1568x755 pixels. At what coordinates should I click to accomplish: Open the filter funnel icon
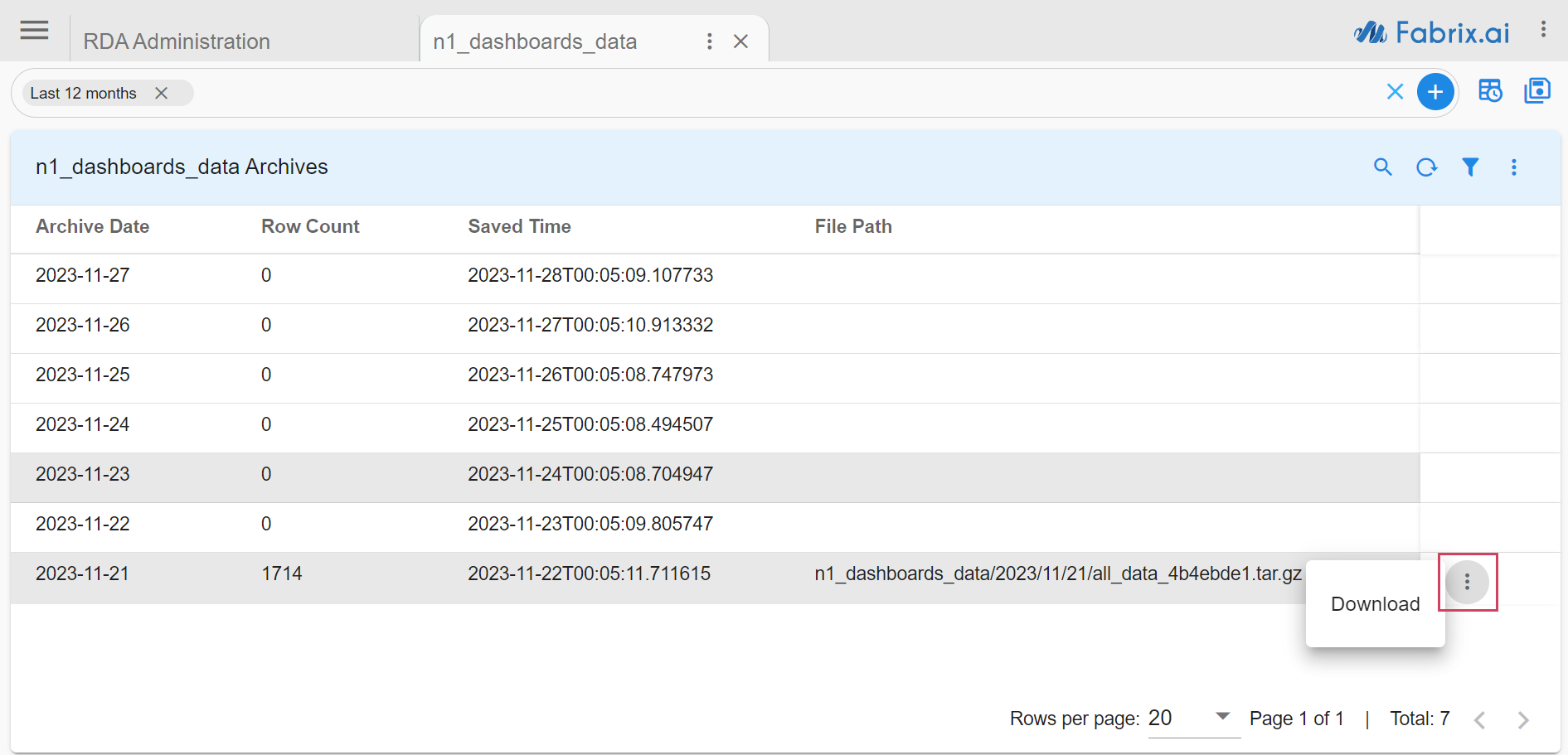click(1470, 167)
